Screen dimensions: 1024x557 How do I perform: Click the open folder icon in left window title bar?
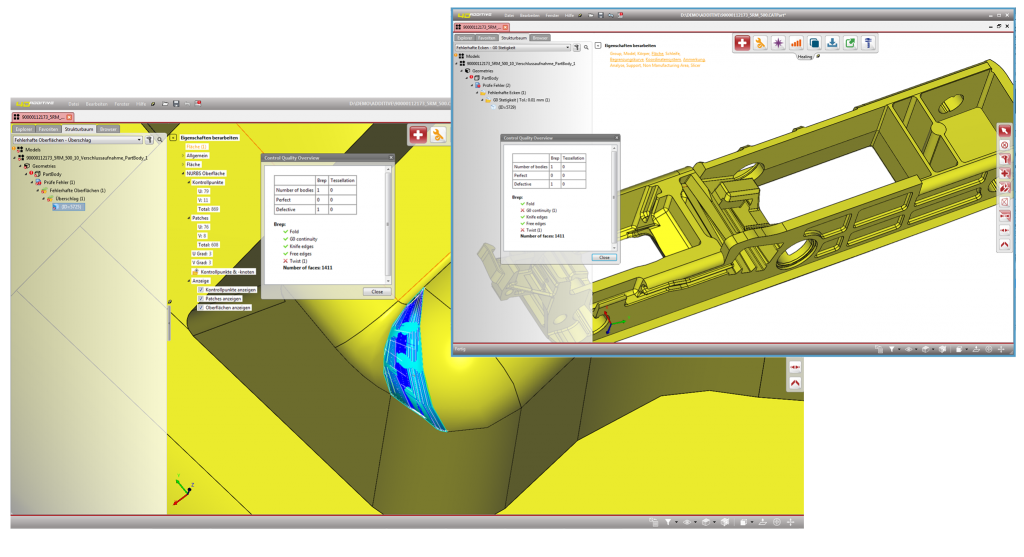point(165,104)
